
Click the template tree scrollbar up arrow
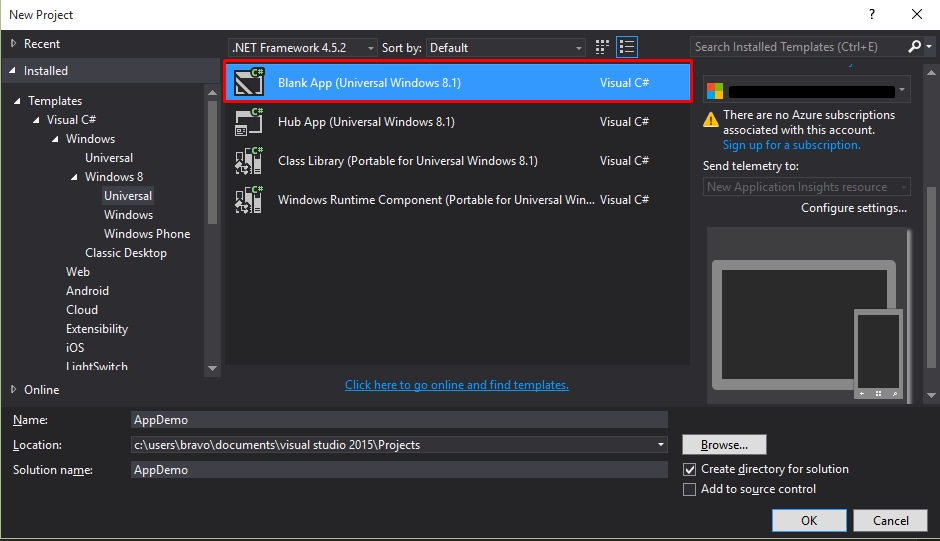pyautogui.click(x=212, y=92)
